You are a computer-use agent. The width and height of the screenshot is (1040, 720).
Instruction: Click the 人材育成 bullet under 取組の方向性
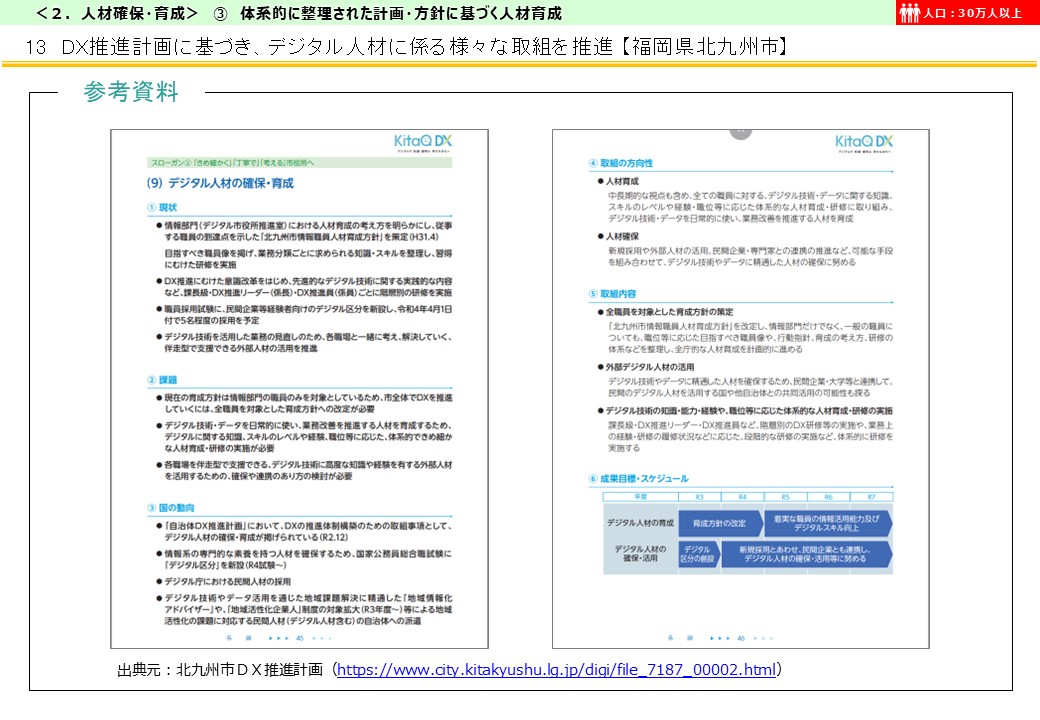[x=618, y=181]
